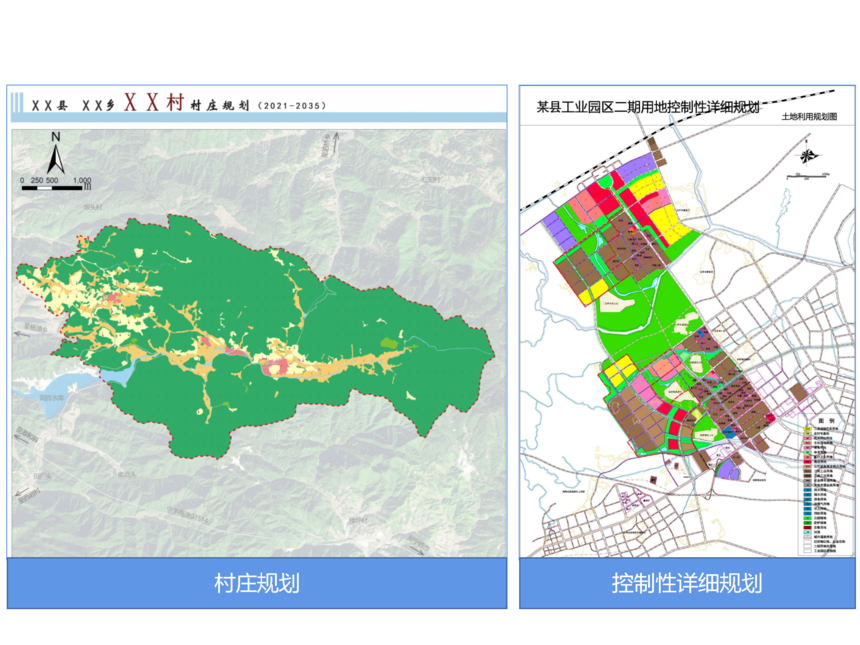Open the green village planning map image
Screen dimensions: 860x645
pyautogui.click(x=259, y=343)
